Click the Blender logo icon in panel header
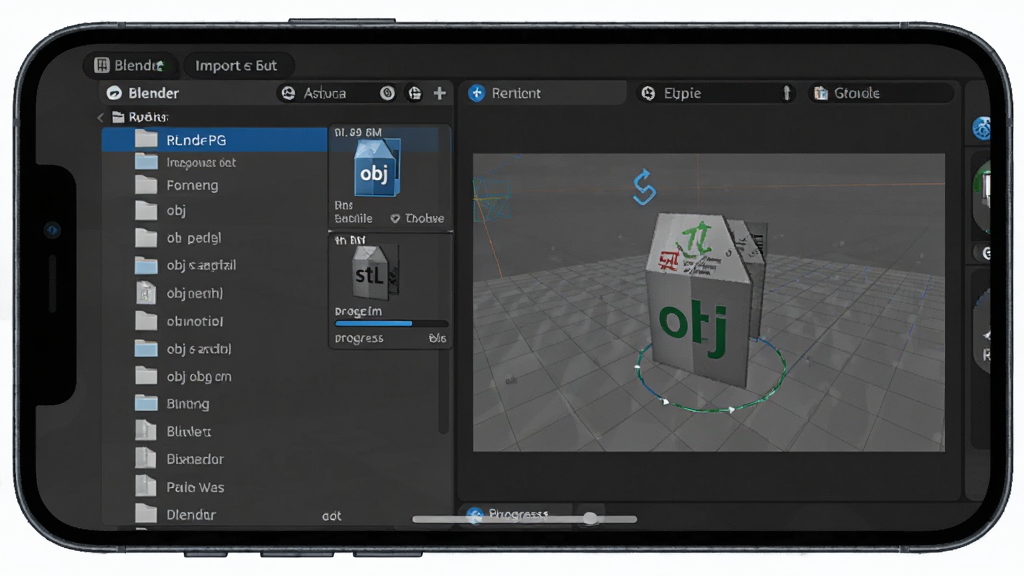Viewport: 1024px width, 576px height. pyautogui.click(x=114, y=93)
